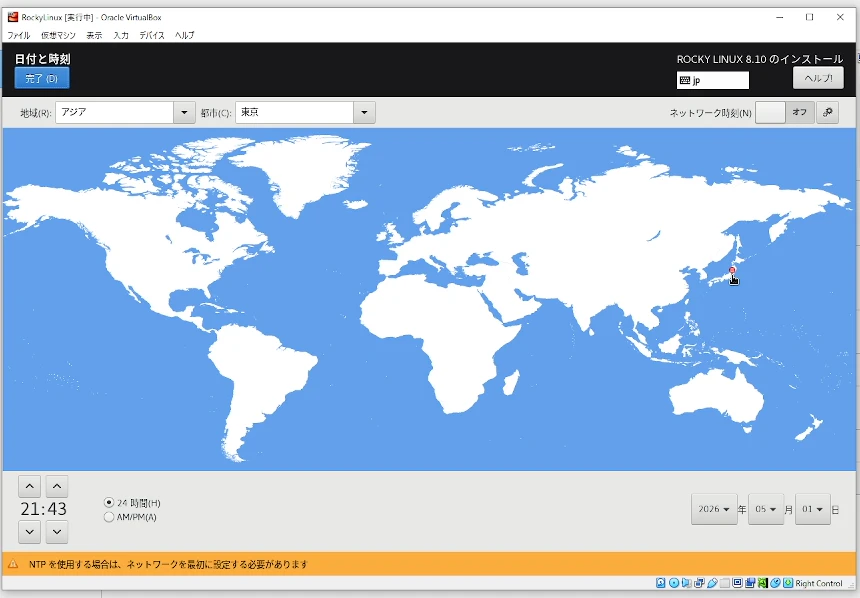Viewport: 860px width, 598px height.
Task: Open the 仮想マシン menu
Action: click(58, 35)
